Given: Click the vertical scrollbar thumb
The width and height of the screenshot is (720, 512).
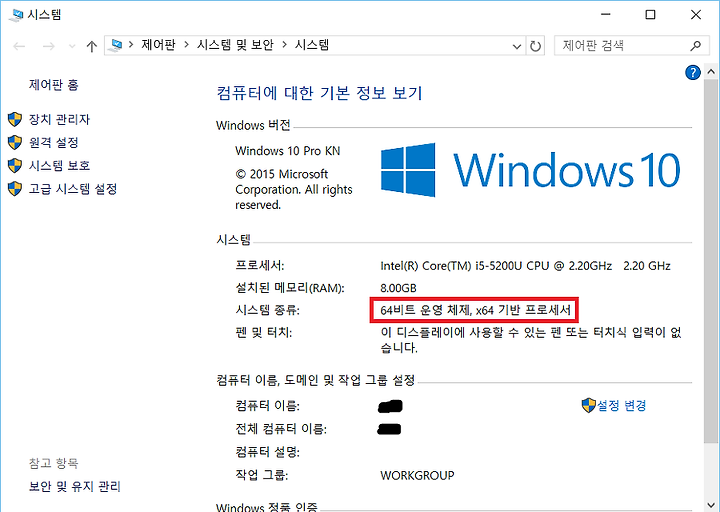Looking at the screenshot, I should coord(710,260).
